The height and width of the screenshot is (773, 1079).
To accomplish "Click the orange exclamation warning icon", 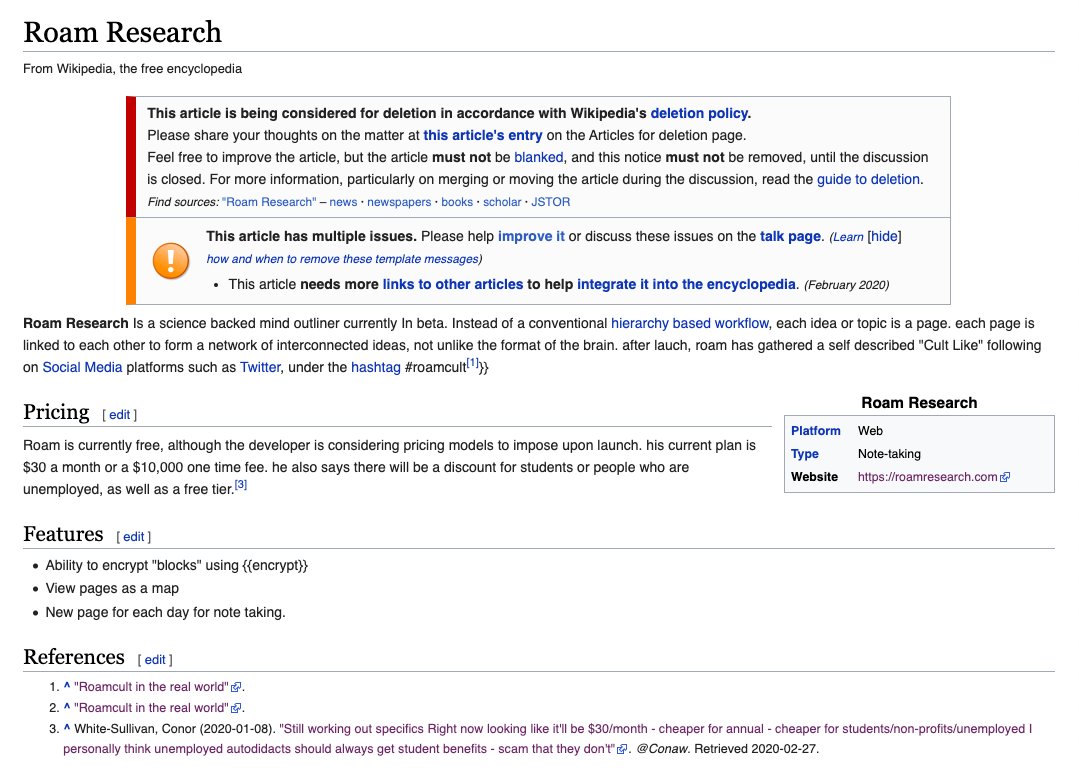I will [x=171, y=261].
